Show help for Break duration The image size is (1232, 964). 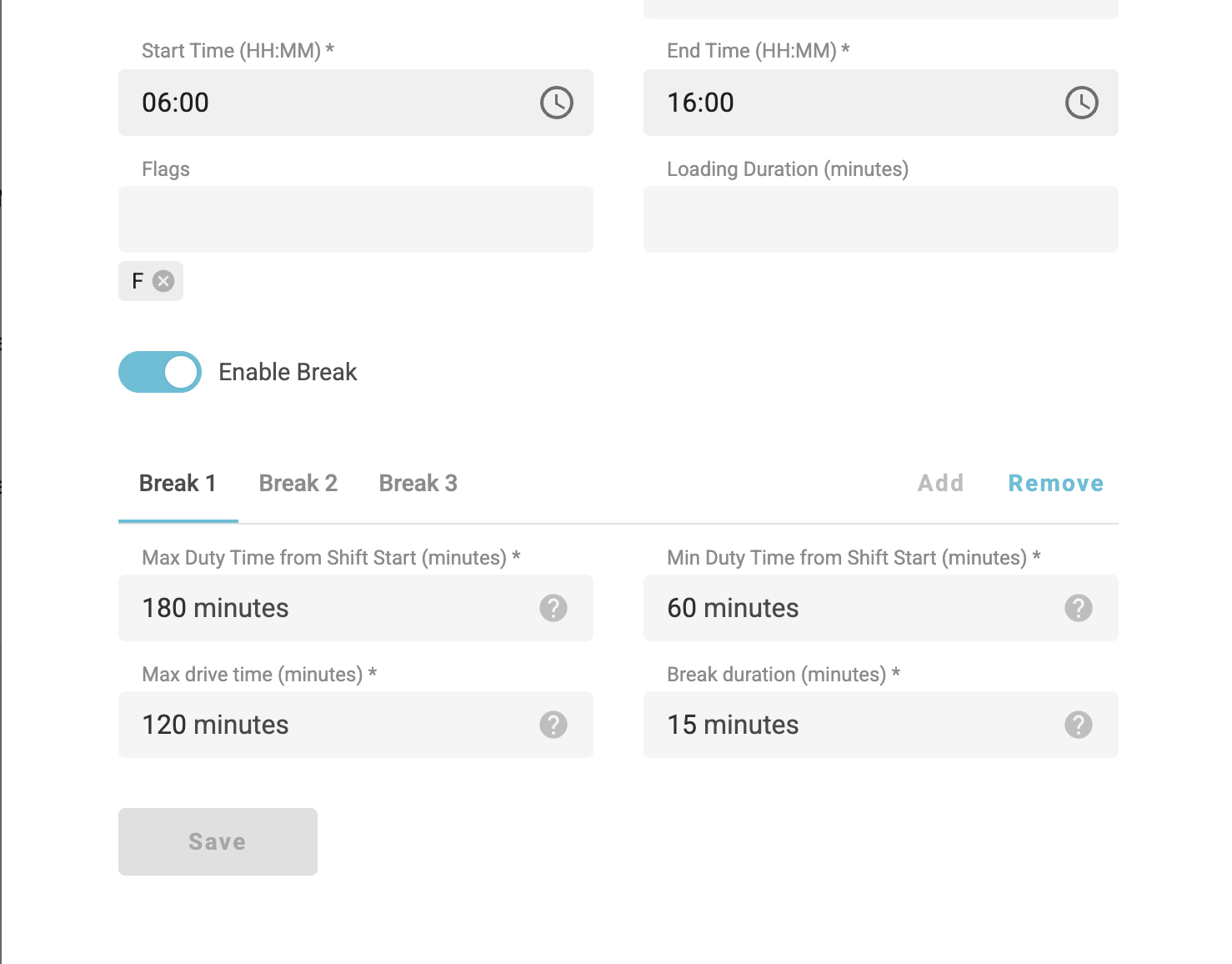click(x=1078, y=725)
